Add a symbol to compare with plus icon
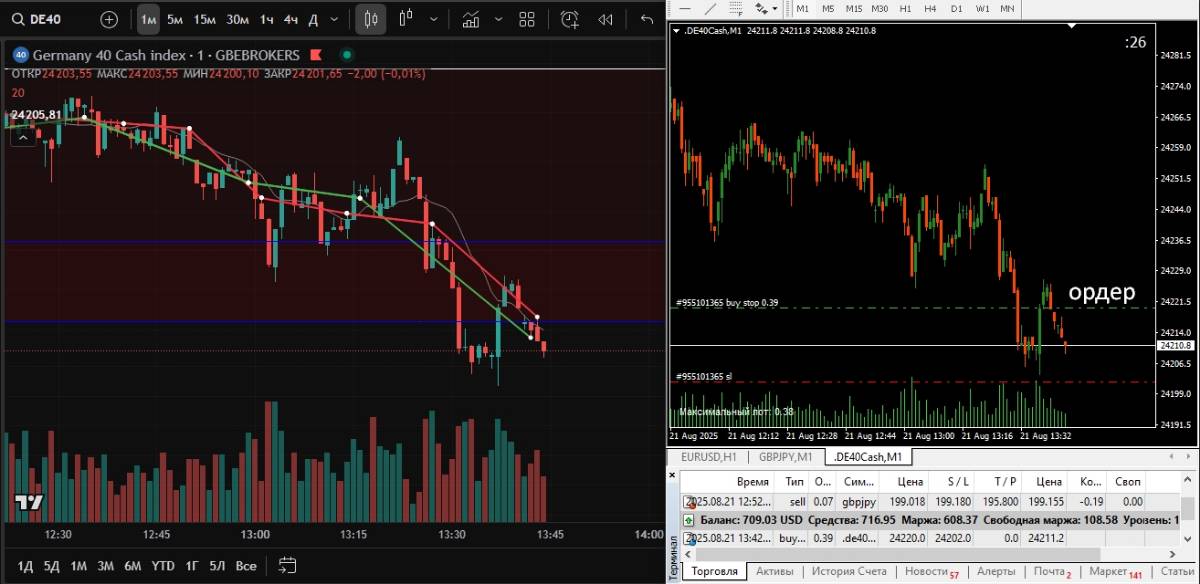The width and height of the screenshot is (1200, 584). coord(109,19)
